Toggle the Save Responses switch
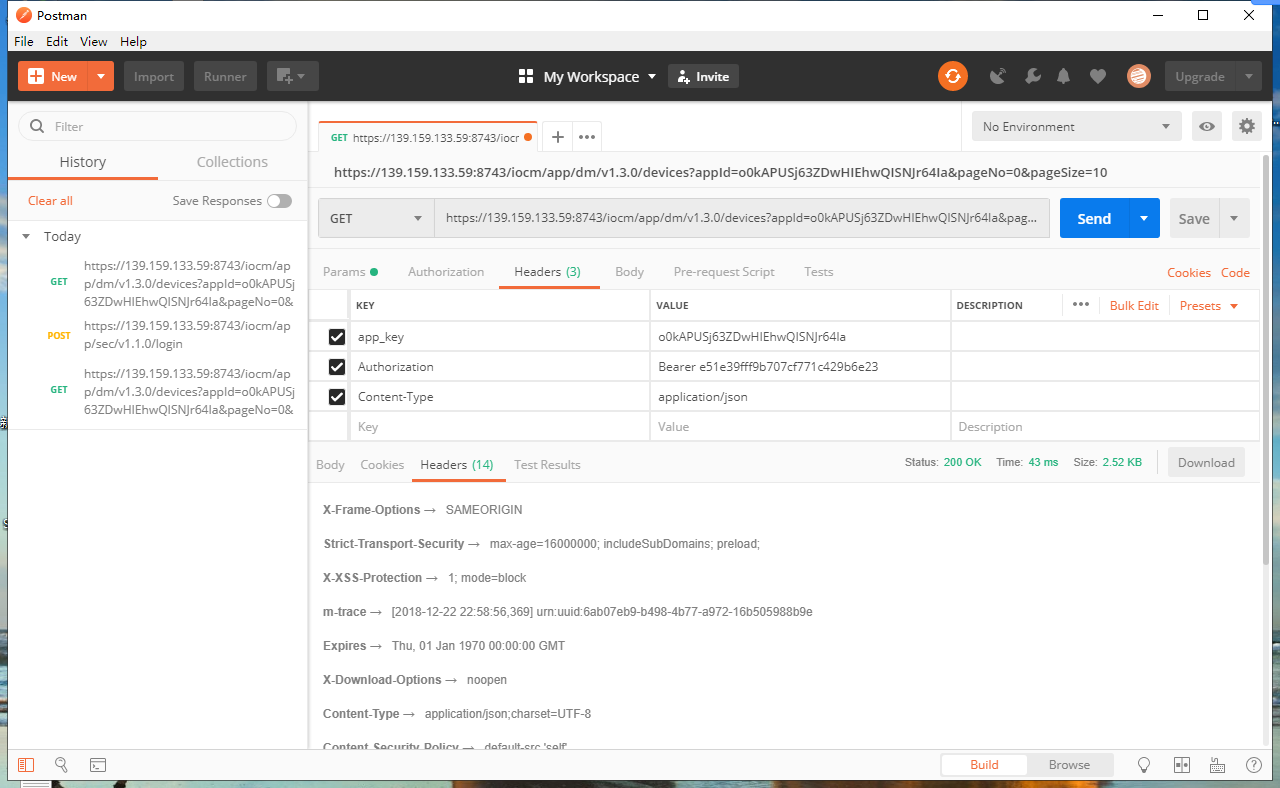This screenshot has height=788, width=1280. pyautogui.click(x=279, y=201)
